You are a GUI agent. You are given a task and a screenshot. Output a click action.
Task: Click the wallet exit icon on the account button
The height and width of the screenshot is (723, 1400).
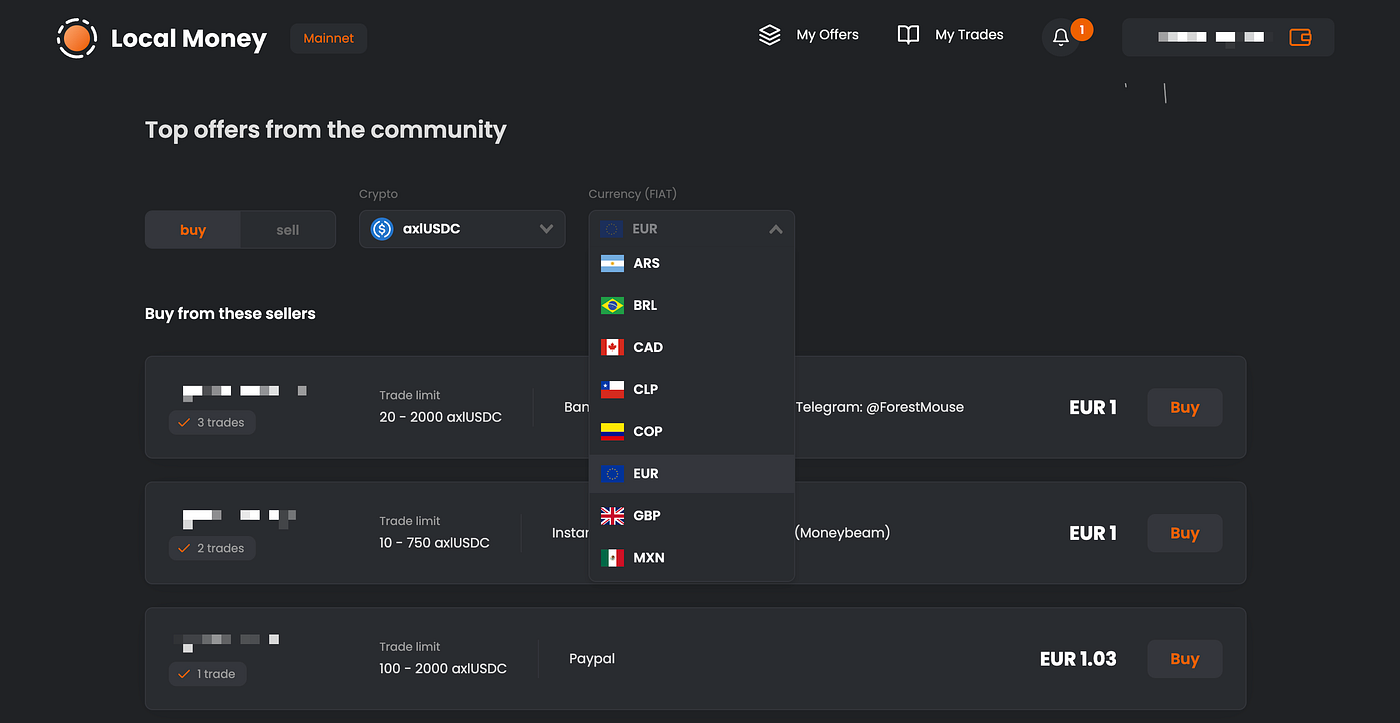(1300, 37)
